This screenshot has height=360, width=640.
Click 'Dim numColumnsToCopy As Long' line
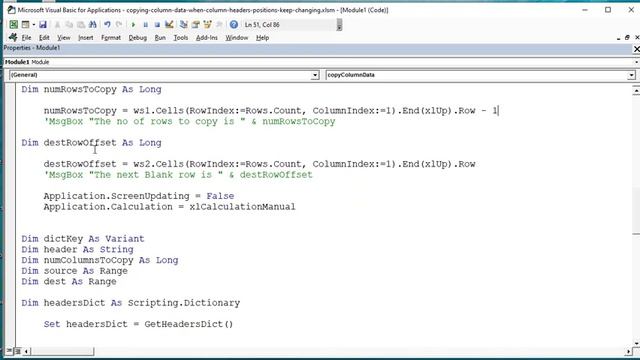click(100, 260)
